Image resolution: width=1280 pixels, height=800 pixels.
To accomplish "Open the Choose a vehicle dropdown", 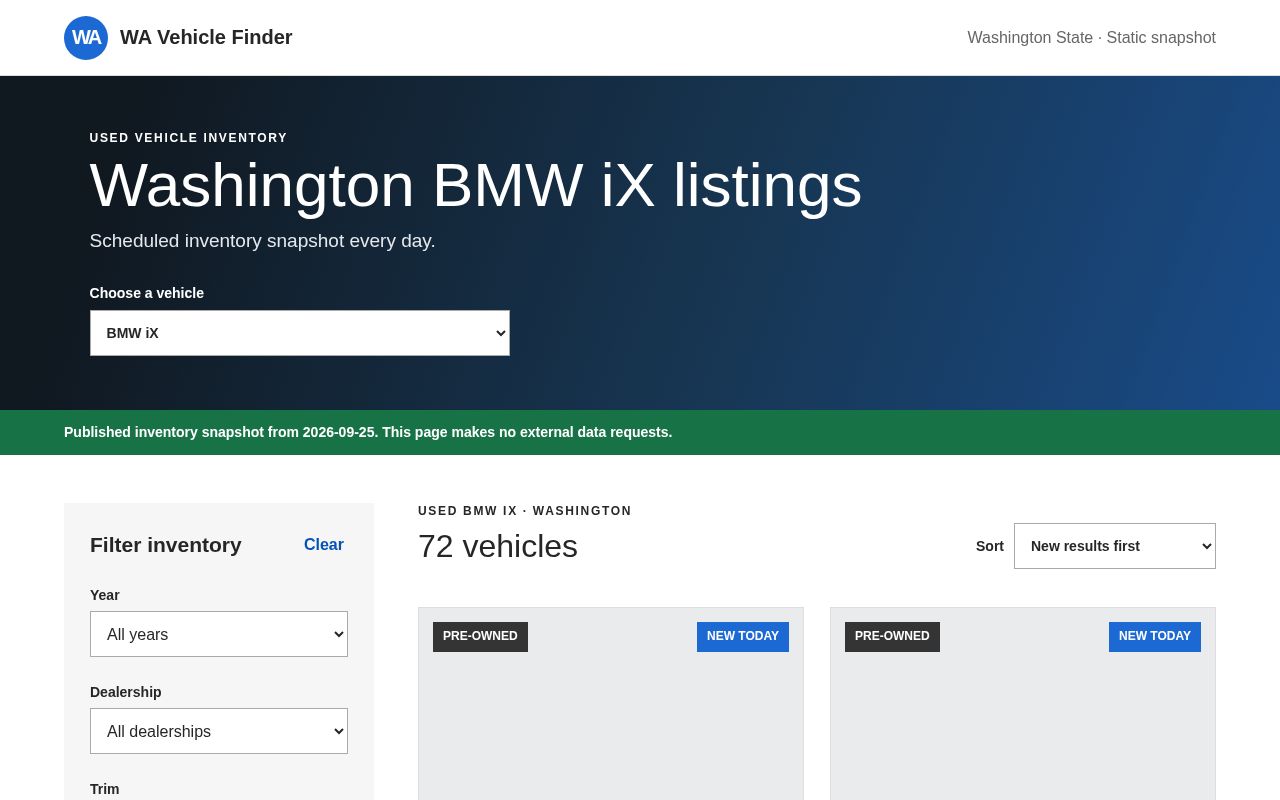I will [300, 333].
